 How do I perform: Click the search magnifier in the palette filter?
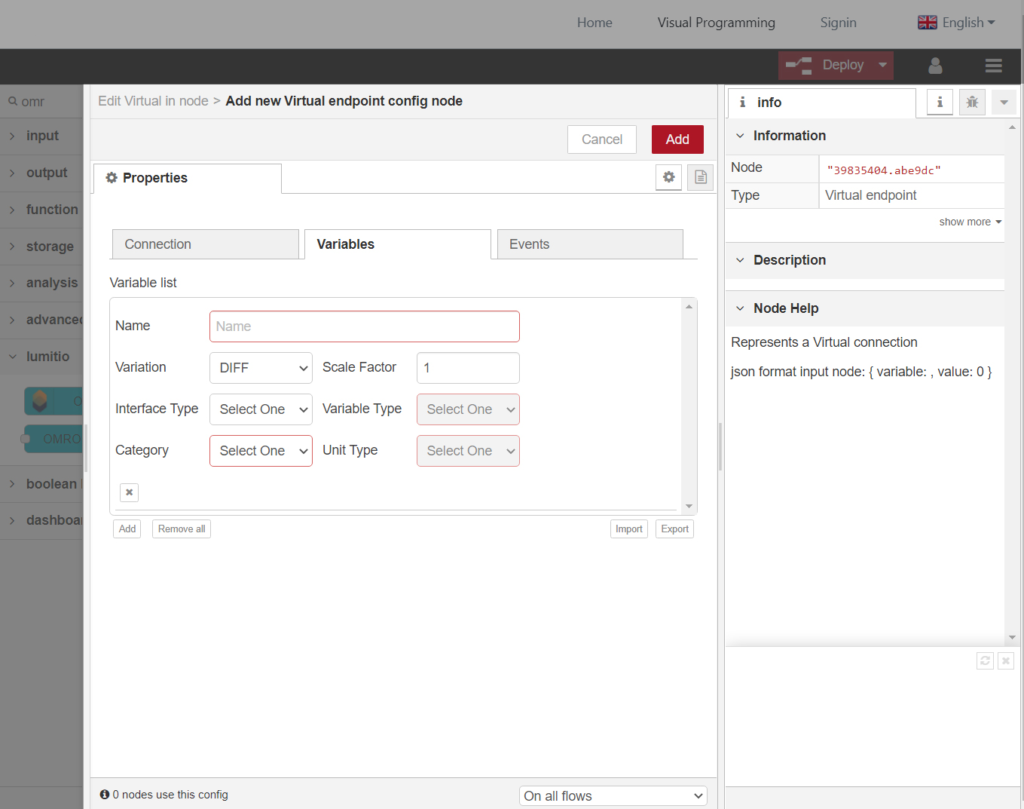click(12, 101)
